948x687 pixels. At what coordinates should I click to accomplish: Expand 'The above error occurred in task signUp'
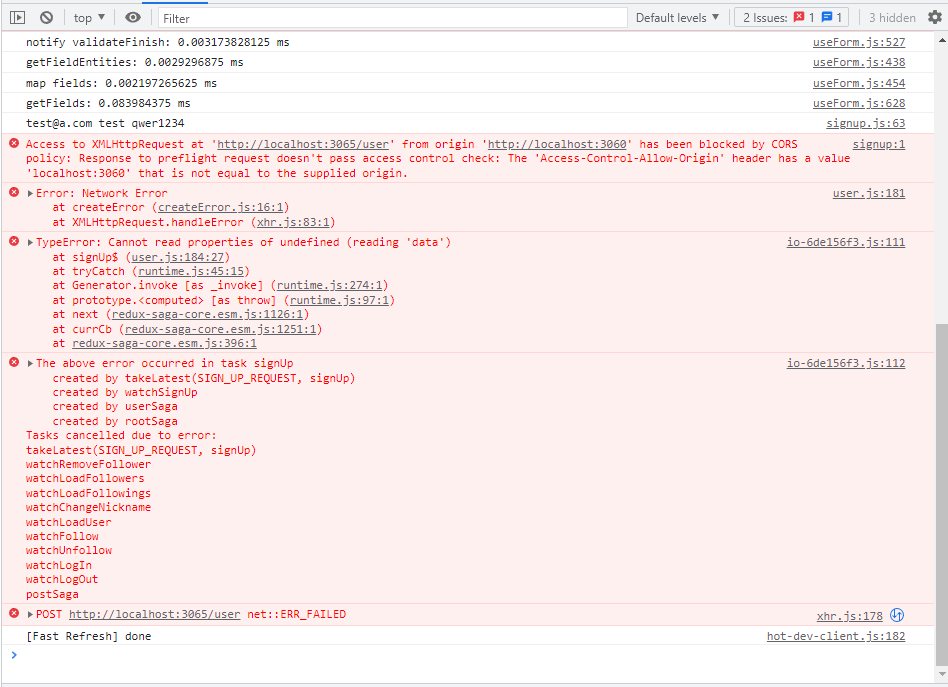point(30,363)
